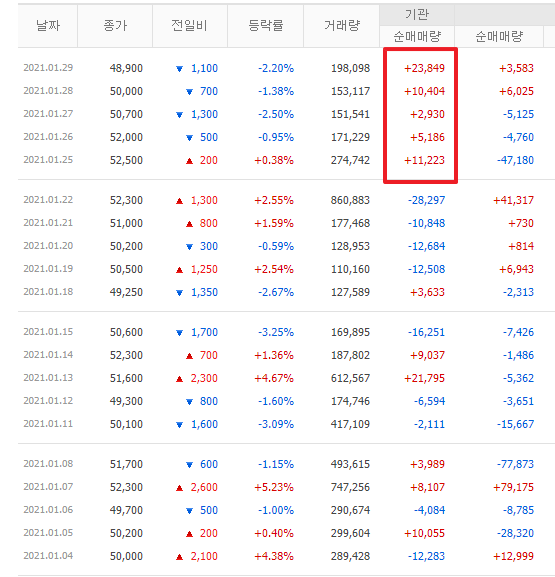Select the date 2021.01.29
Viewport: 555px width, 577px height.
pos(48,68)
